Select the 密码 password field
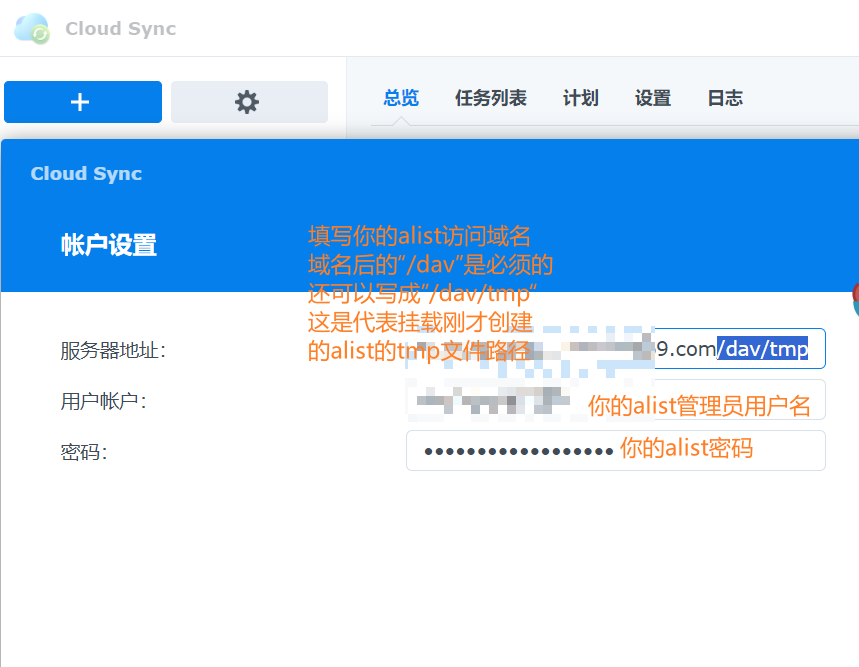Image resolution: width=859 pixels, height=667 pixels. [x=616, y=450]
